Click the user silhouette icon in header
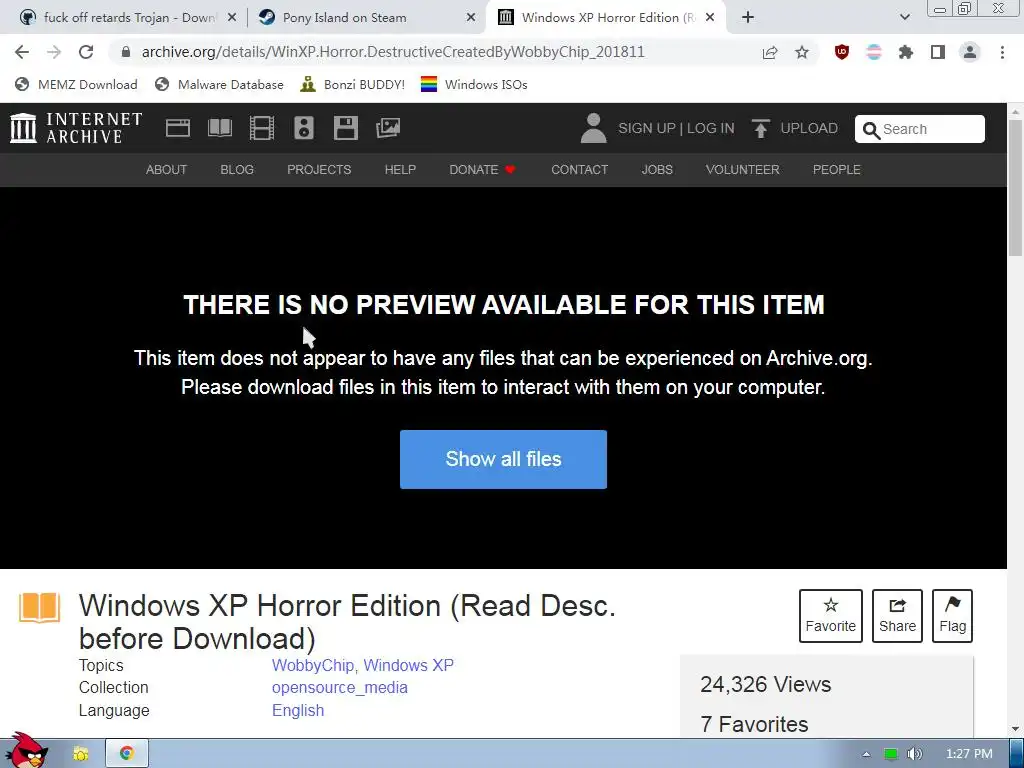 [x=593, y=128]
